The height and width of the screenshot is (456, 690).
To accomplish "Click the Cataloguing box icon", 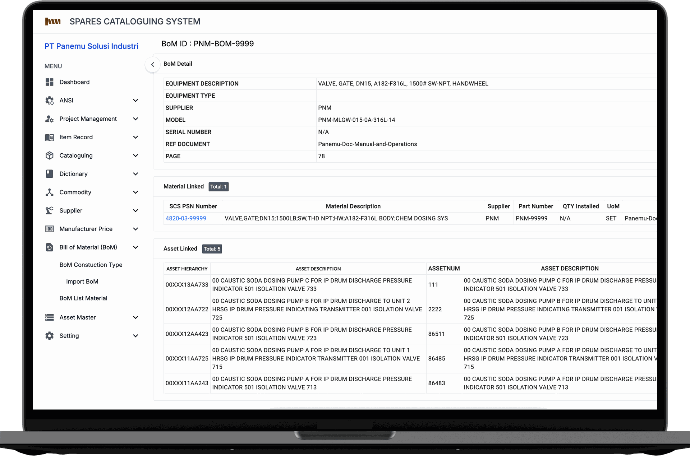I will click(x=49, y=156).
